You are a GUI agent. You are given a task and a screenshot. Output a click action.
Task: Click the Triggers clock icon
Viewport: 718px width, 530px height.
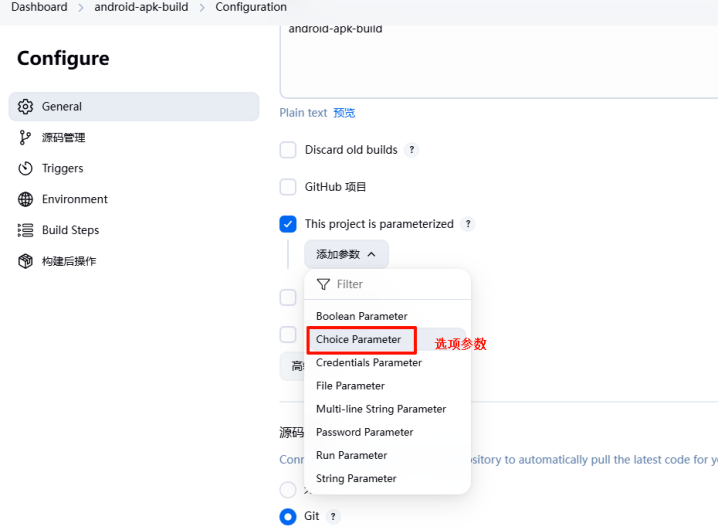[x=26, y=169]
